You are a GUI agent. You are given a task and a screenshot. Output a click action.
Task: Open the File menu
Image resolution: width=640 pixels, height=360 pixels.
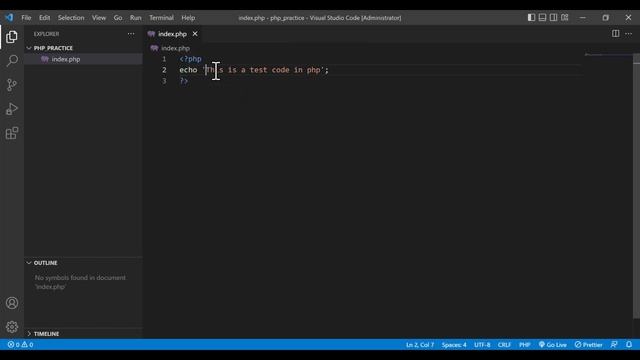tap(26, 18)
